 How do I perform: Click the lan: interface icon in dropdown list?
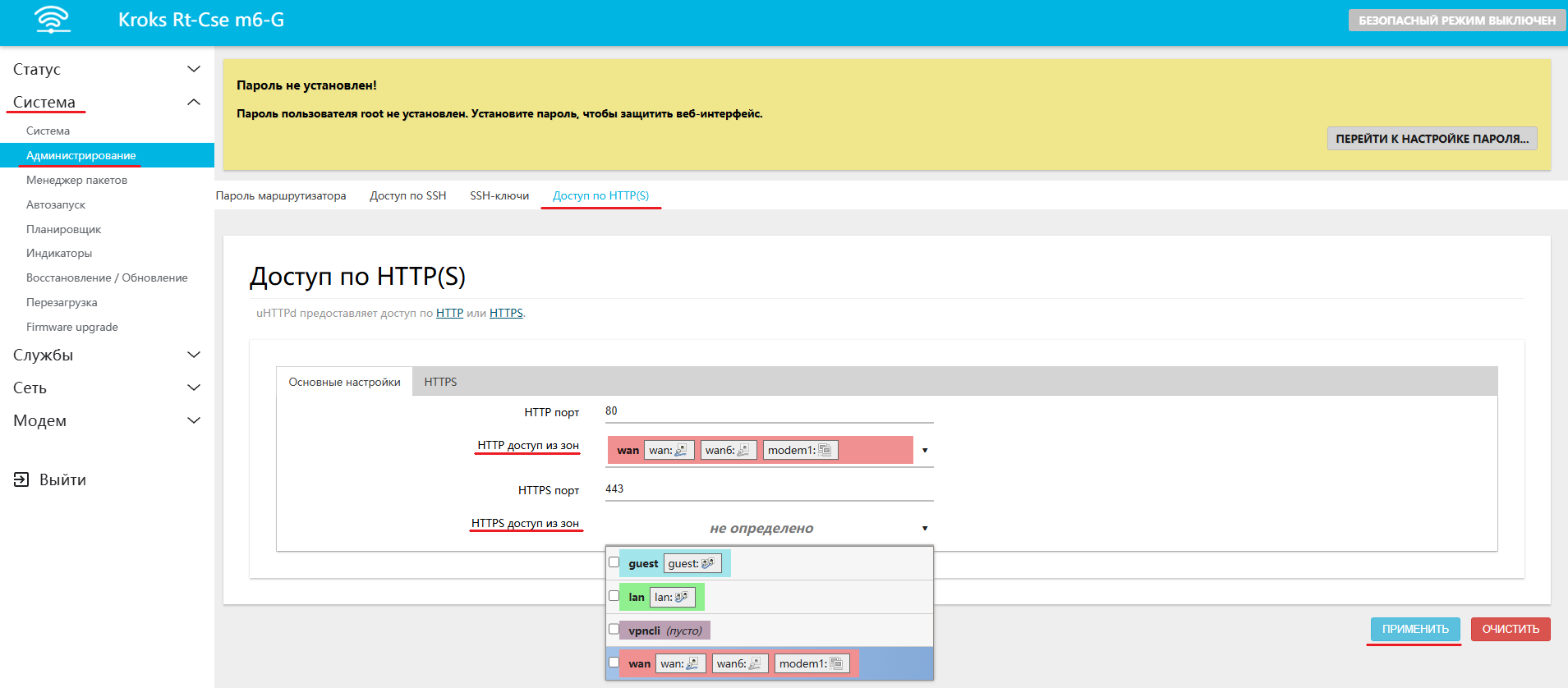pyautogui.click(x=681, y=597)
